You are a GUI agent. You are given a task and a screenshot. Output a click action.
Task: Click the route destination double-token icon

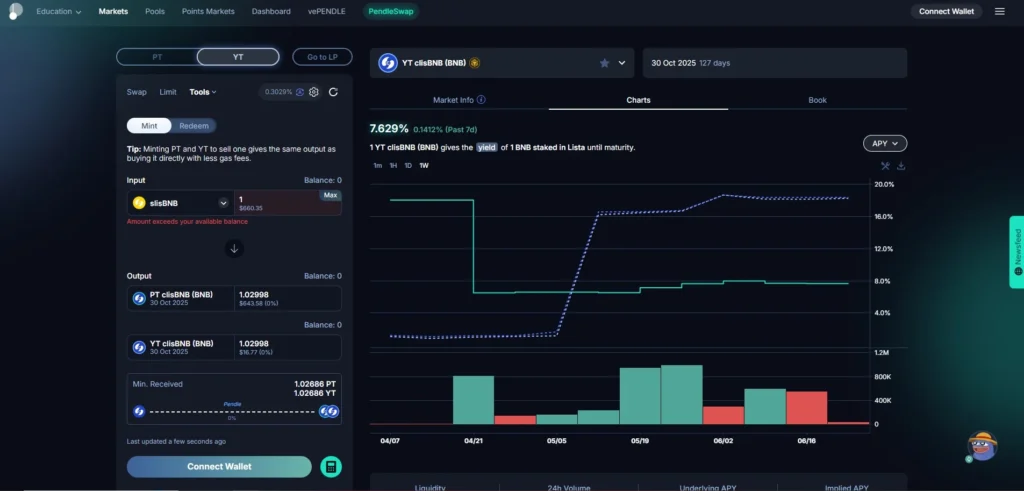tap(328, 411)
